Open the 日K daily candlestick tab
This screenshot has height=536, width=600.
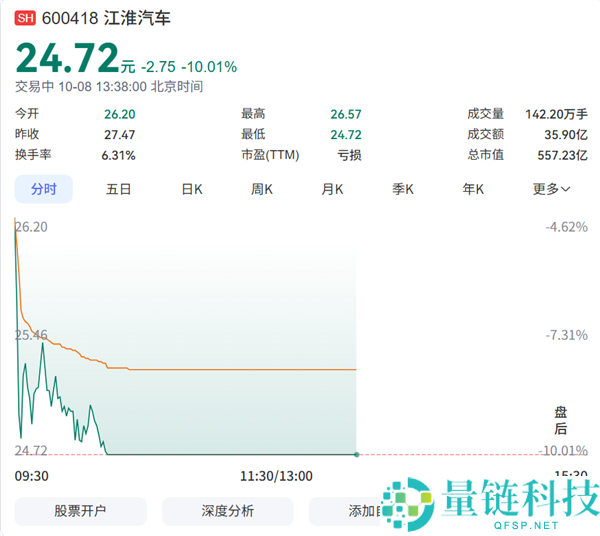(192, 189)
